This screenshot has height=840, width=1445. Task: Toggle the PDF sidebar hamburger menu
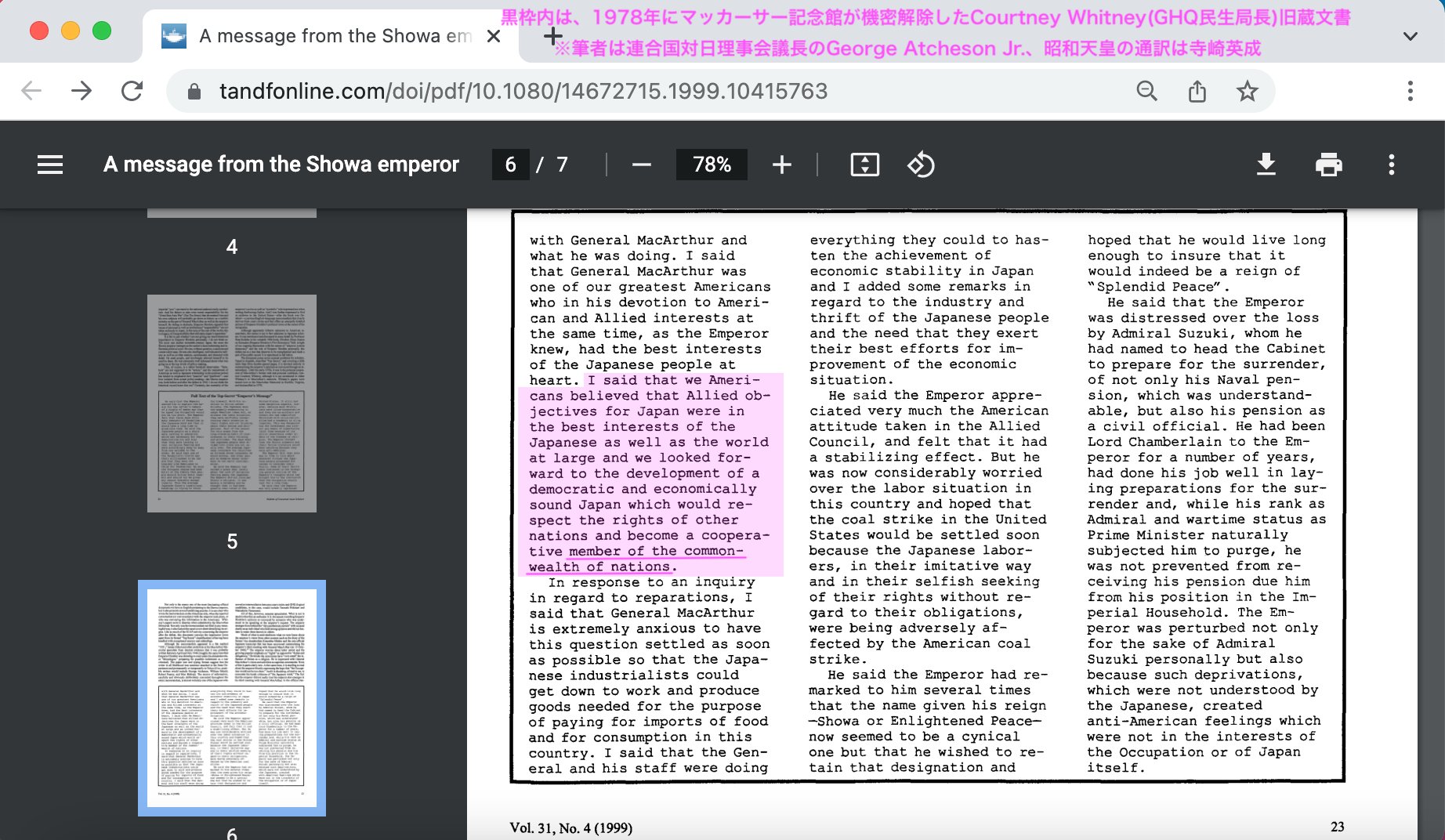point(50,165)
